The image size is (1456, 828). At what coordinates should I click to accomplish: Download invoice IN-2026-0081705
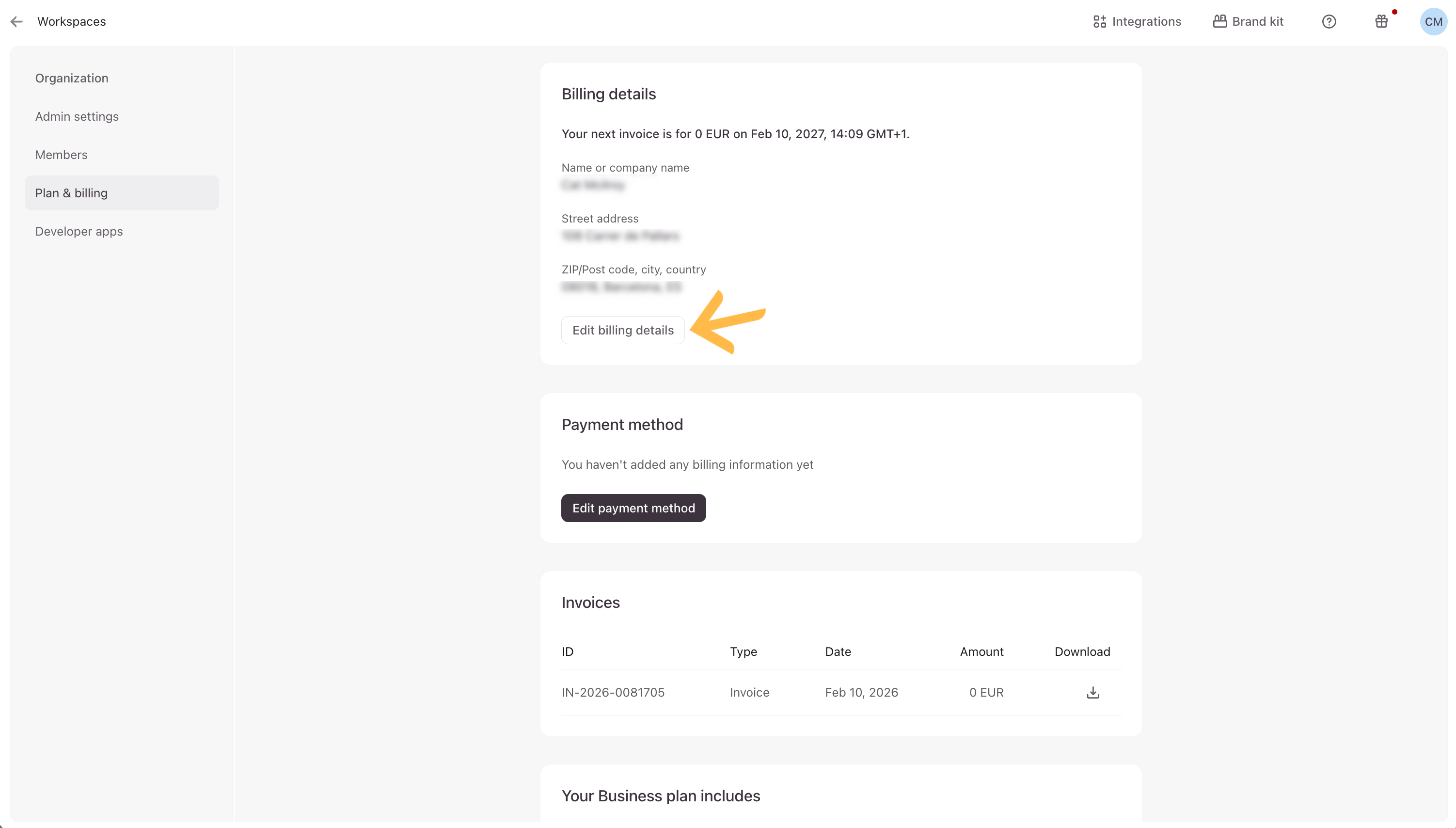[1092, 693]
